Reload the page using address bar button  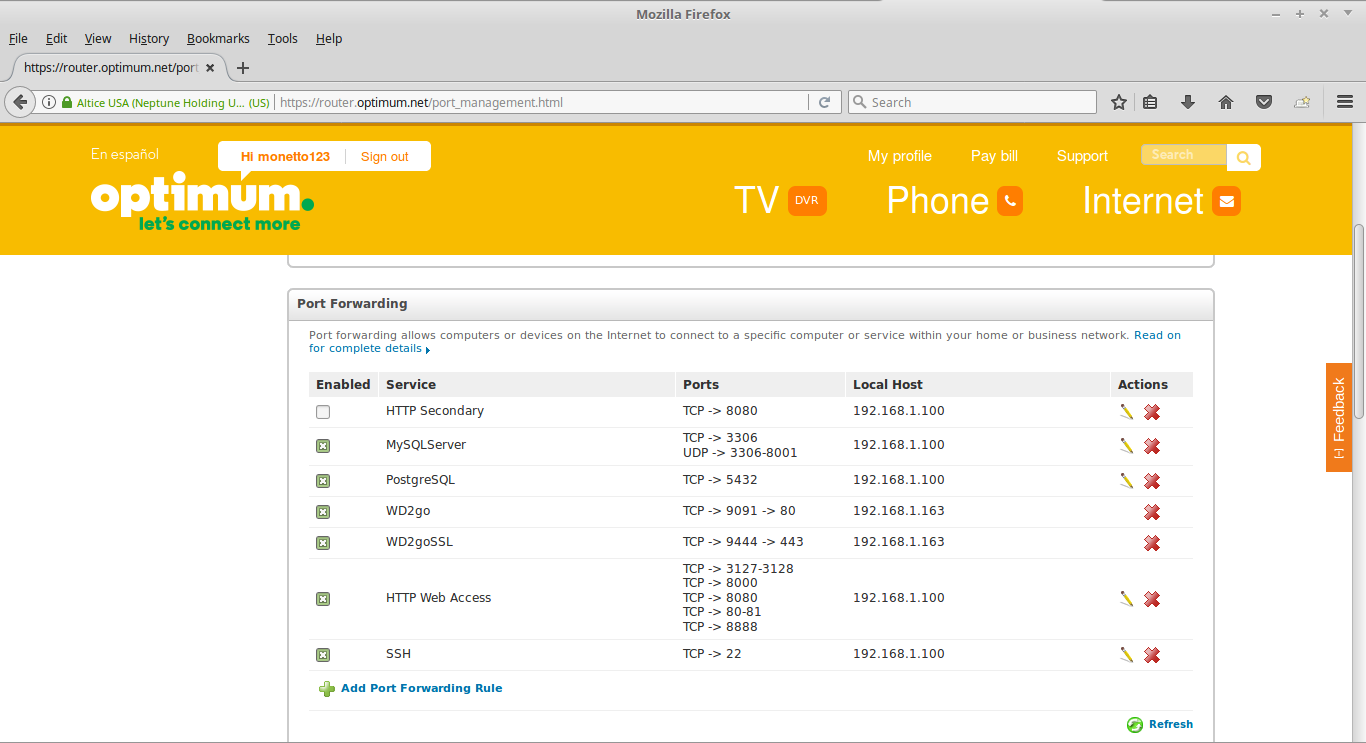pos(825,102)
